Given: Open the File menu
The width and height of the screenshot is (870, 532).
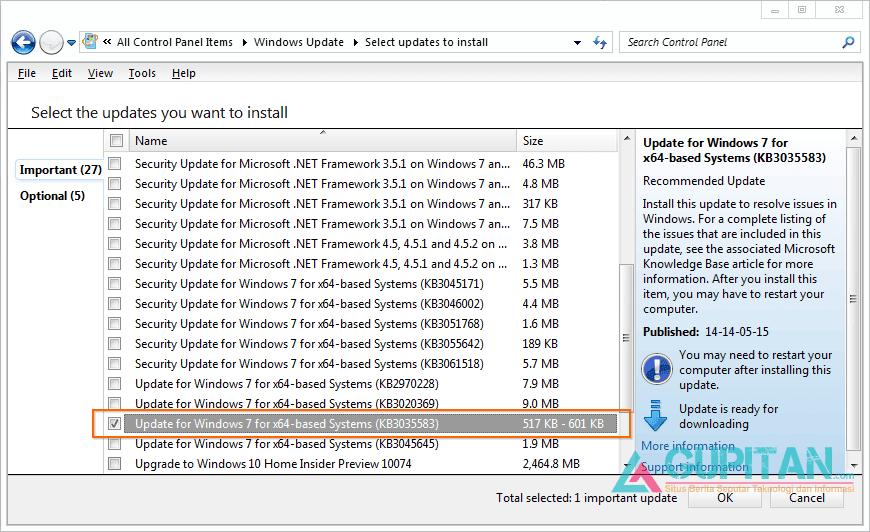Looking at the screenshot, I should click(27, 73).
